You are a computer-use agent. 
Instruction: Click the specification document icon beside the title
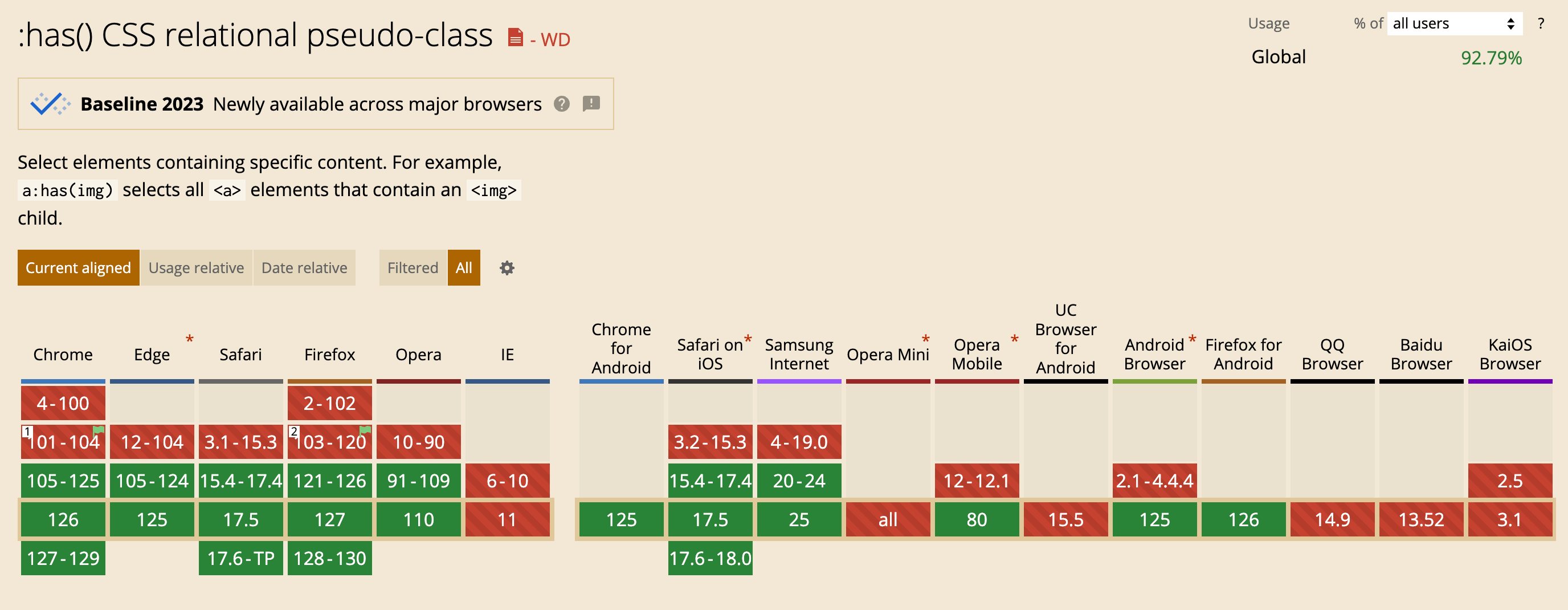(515, 38)
